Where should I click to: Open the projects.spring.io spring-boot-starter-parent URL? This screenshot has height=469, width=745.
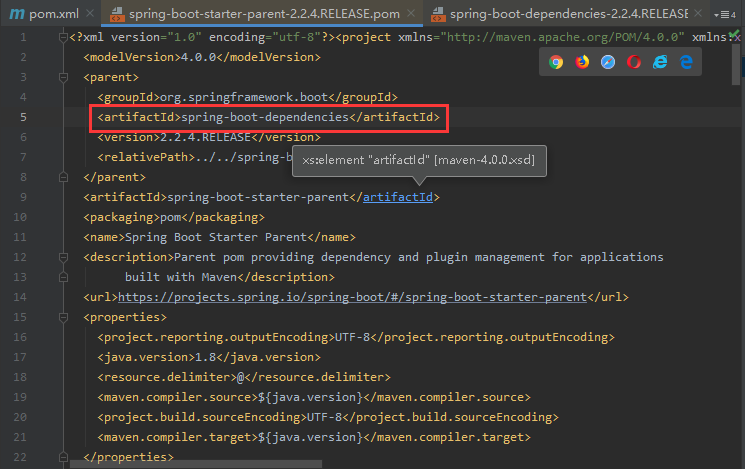coord(352,297)
